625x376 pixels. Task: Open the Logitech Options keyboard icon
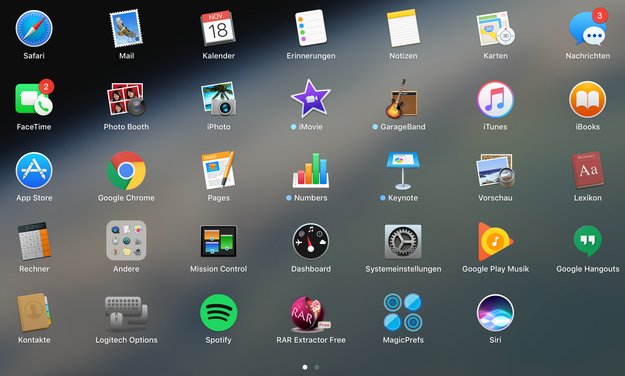pos(126,314)
